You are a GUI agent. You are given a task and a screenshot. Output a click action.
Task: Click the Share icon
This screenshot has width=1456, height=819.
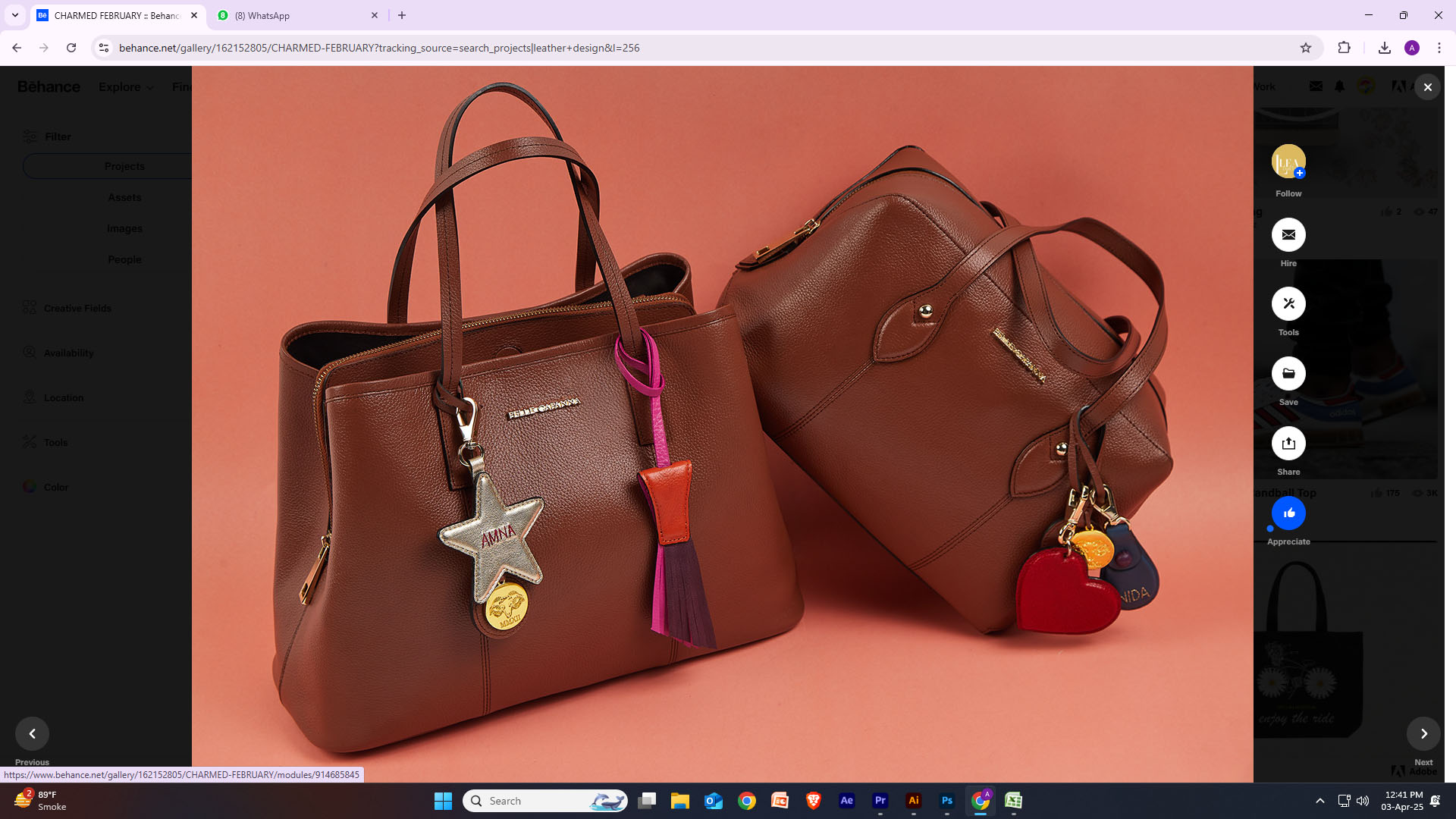pyautogui.click(x=1288, y=444)
